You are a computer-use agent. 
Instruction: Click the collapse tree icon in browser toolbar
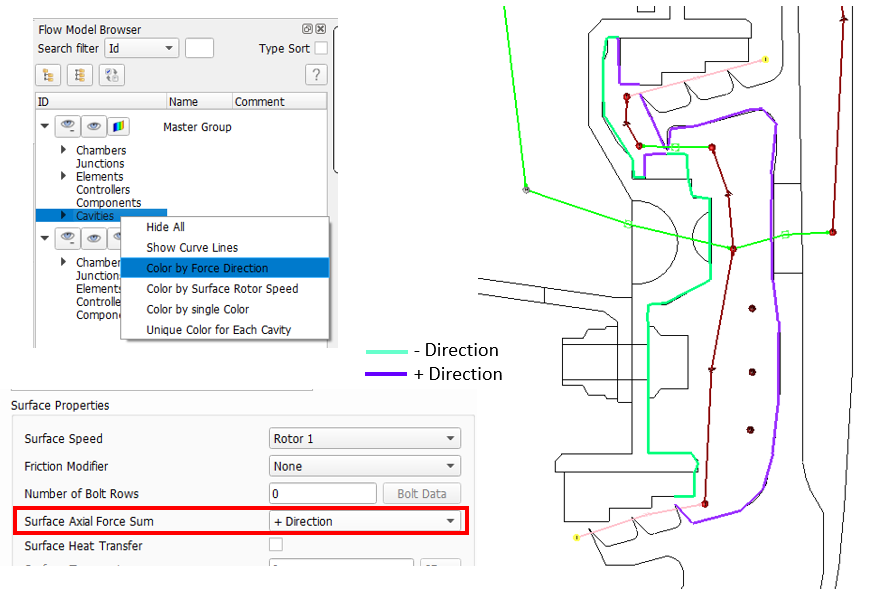[79, 75]
